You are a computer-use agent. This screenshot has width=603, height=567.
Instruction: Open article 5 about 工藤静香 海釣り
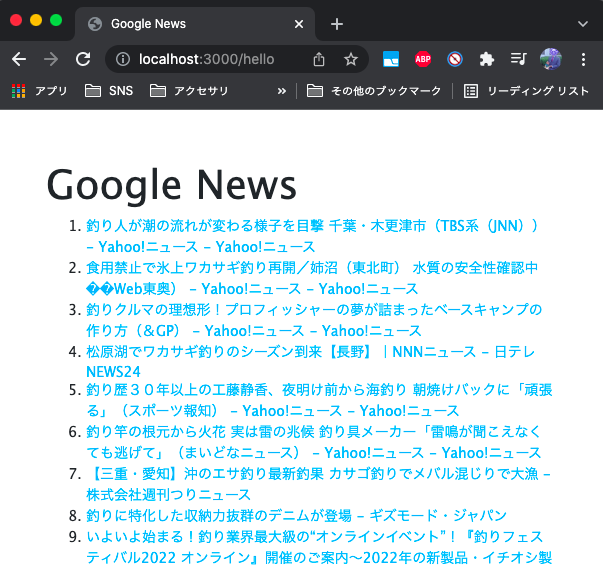coord(319,400)
